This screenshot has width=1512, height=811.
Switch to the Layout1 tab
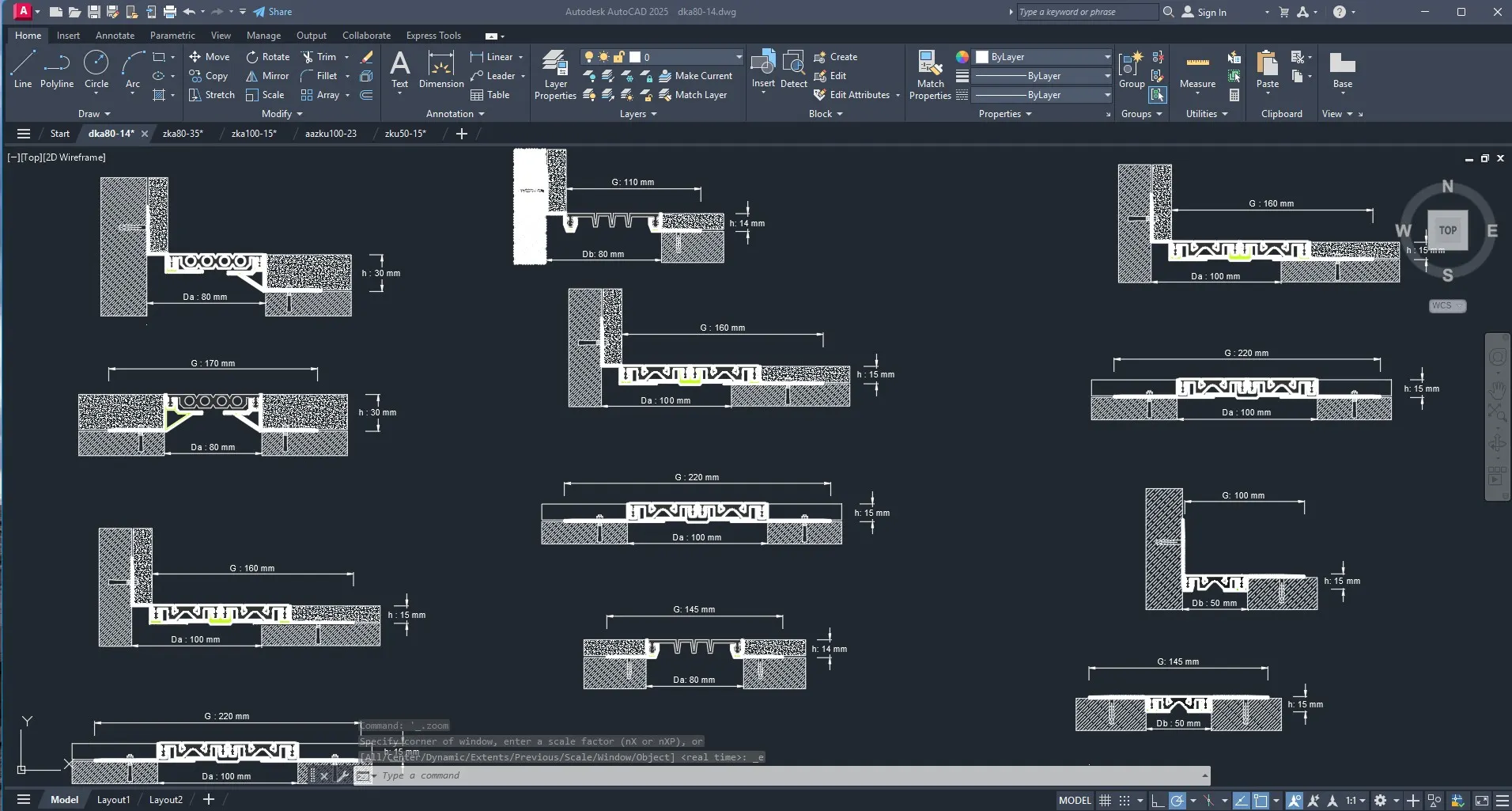coord(113,800)
